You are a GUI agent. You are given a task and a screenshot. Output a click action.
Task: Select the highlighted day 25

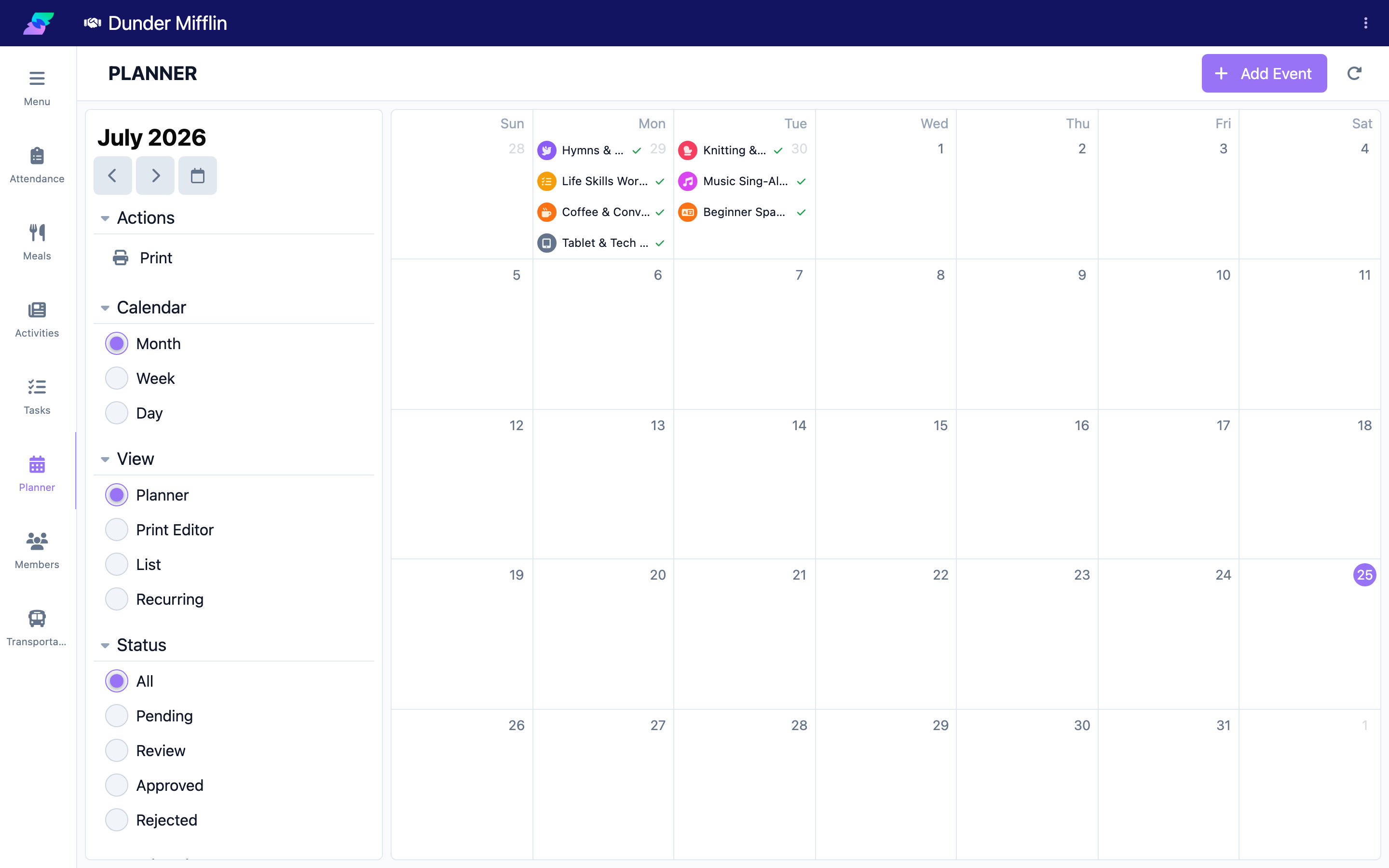click(x=1364, y=575)
